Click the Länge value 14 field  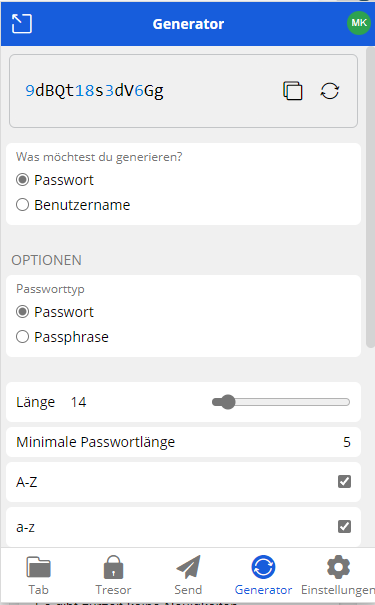[79, 402]
